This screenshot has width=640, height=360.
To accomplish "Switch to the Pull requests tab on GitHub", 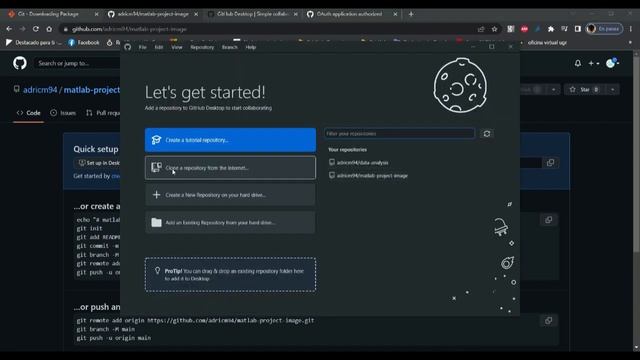I will pos(103,113).
